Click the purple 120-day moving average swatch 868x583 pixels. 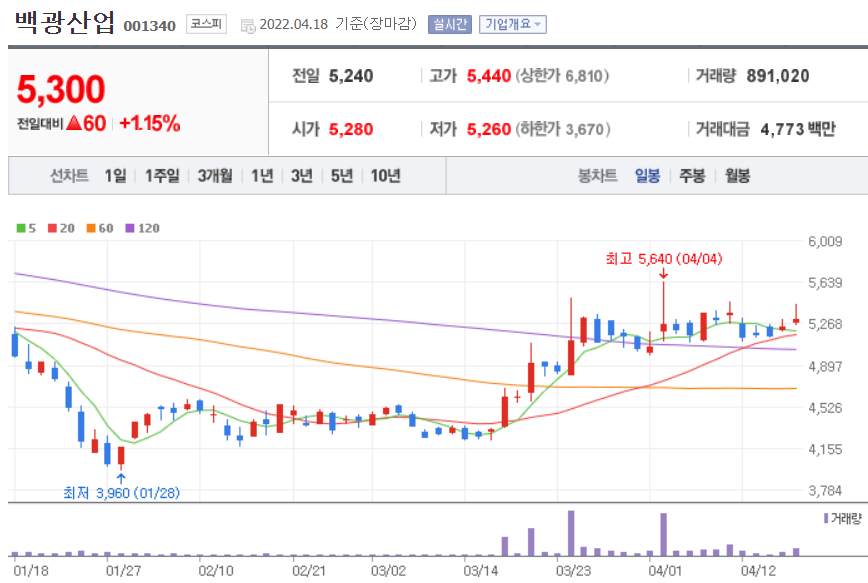(130, 228)
